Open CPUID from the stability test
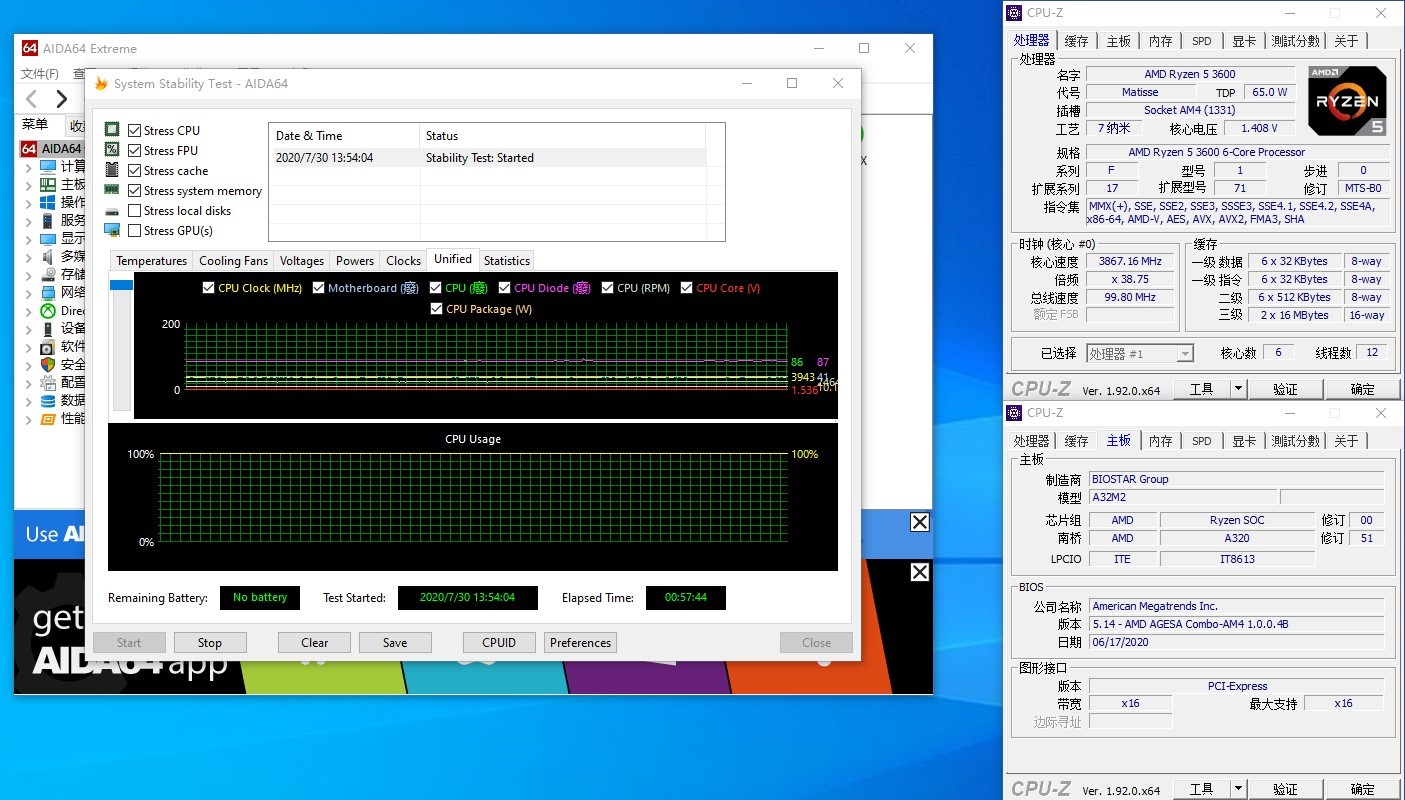1405x800 pixels. coord(499,643)
